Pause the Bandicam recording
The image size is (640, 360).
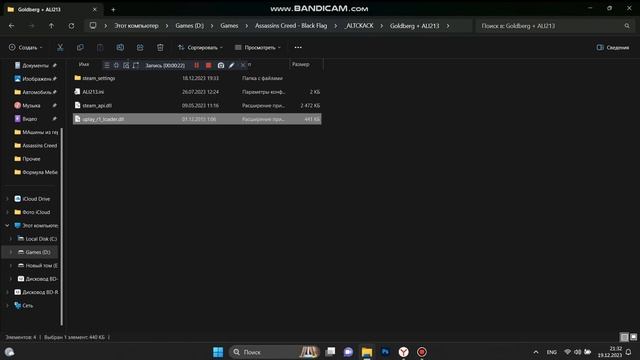click(197, 65)
